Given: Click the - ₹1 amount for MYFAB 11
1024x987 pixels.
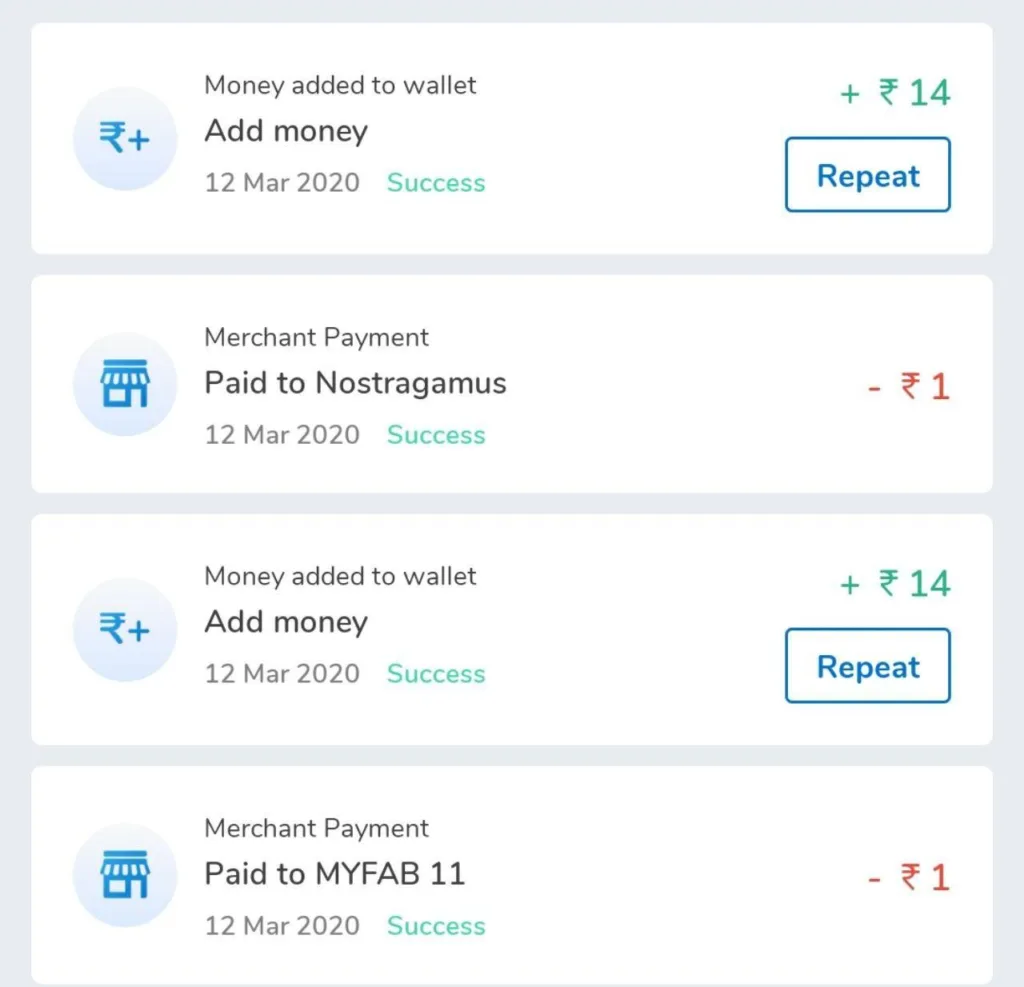Looking at the screenshot, I should [909, 878].
